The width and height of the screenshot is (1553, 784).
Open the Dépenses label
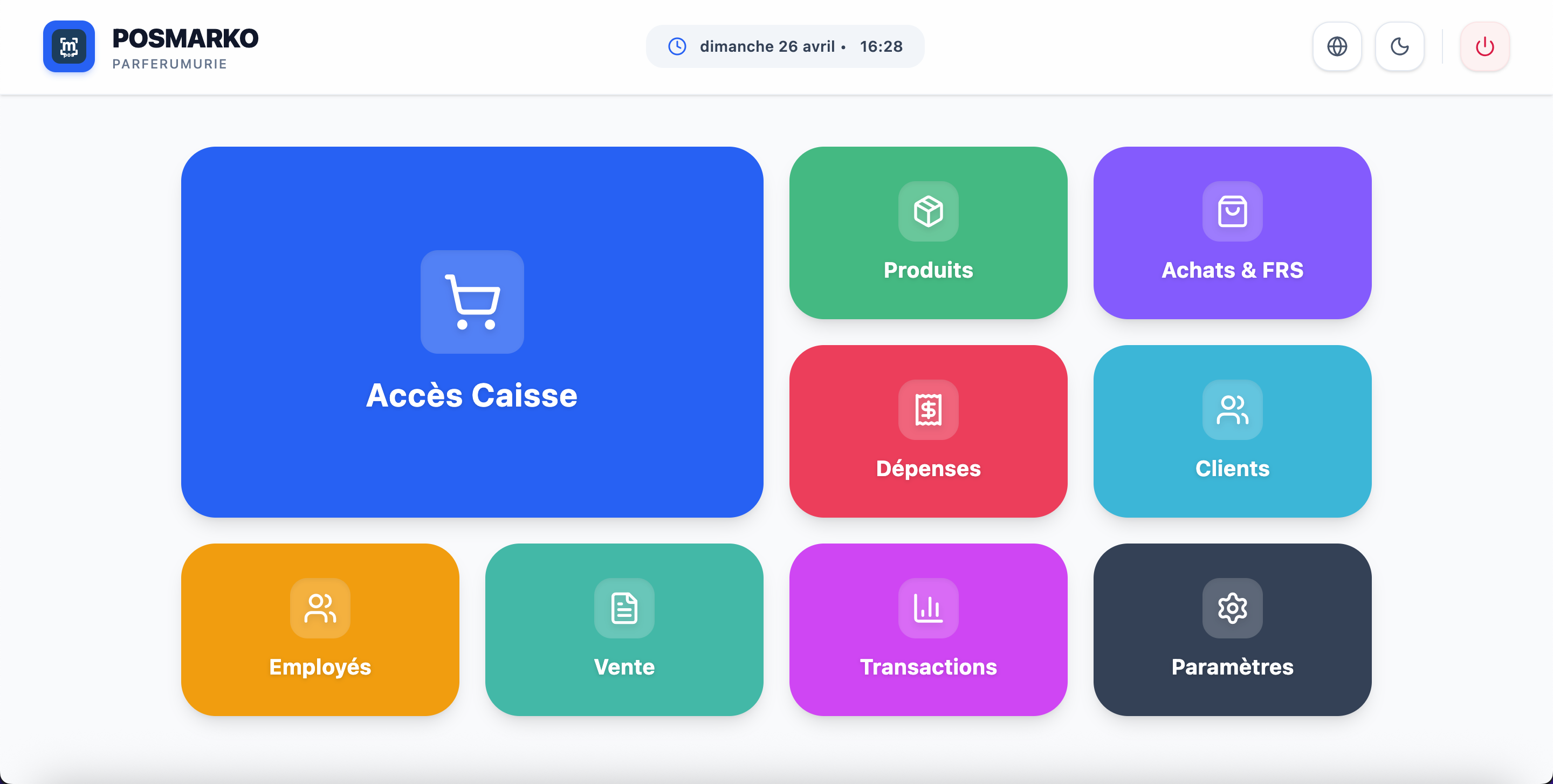(x=928, y=468)
